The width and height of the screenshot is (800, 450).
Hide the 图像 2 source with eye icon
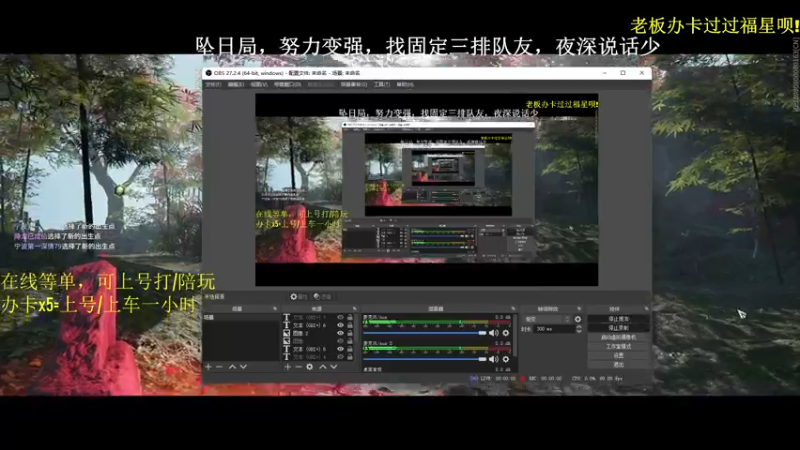[340, 333]
